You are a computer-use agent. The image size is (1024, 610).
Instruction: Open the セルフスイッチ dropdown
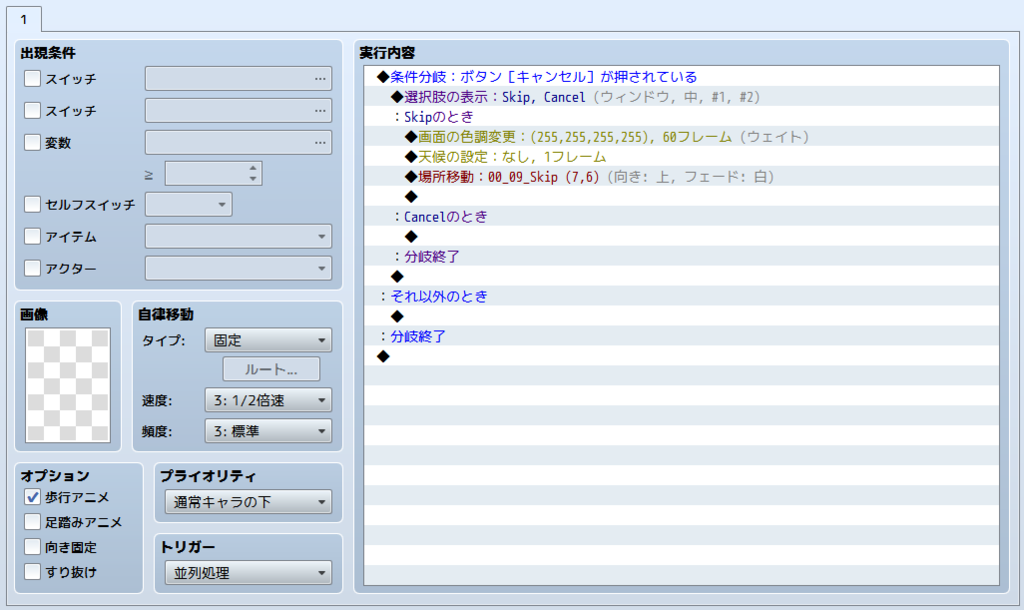click(189, 204)
